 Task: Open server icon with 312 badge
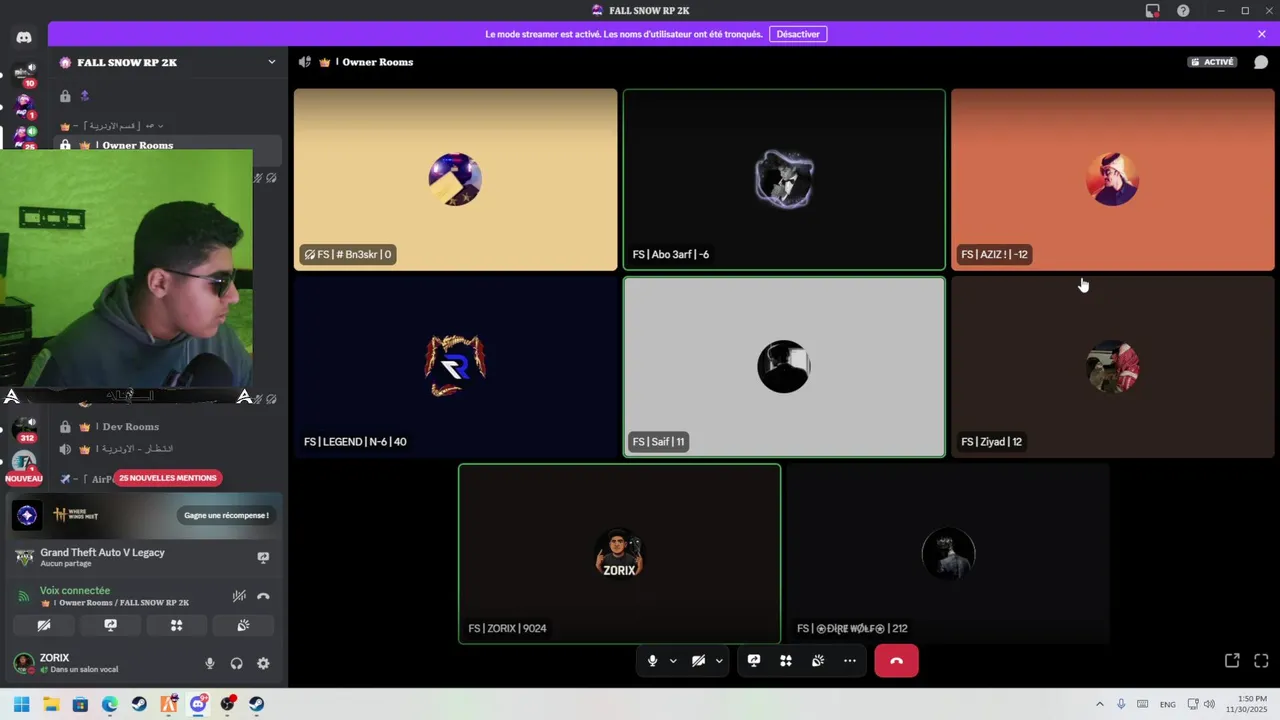tap(24, 430)
